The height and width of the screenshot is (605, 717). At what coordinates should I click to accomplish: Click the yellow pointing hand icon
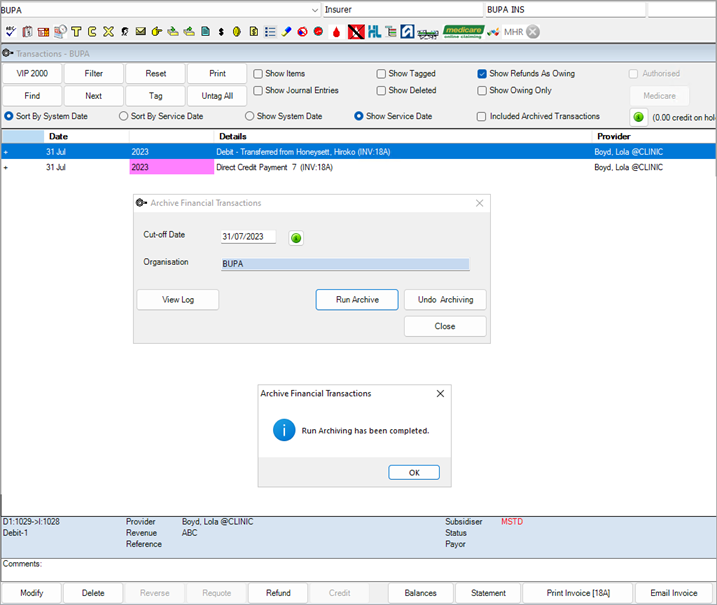point(156,32)
